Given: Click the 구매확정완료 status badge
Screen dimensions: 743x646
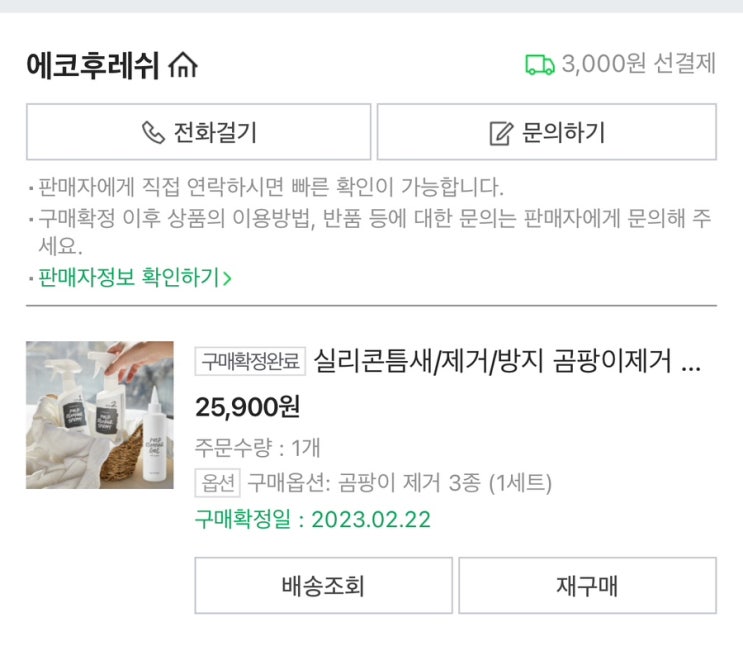Looking at the screenshot, I should pos(249,361).
